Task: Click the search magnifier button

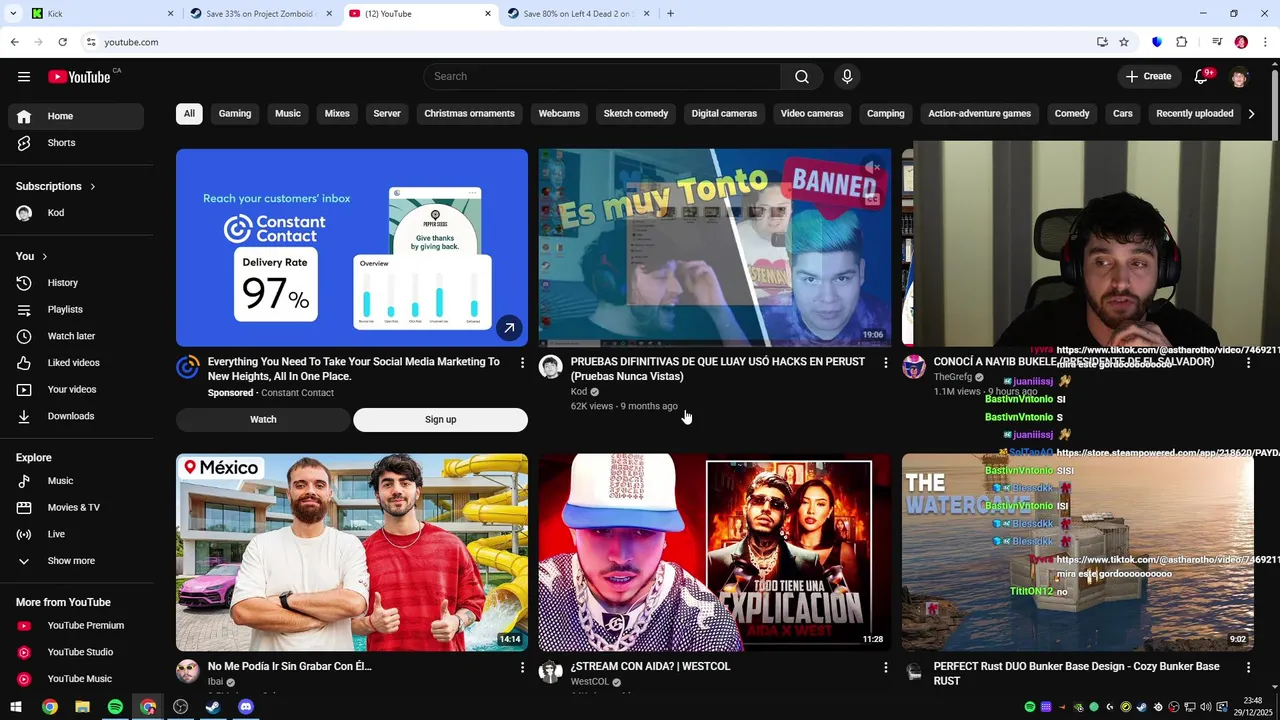Action: 802,77
